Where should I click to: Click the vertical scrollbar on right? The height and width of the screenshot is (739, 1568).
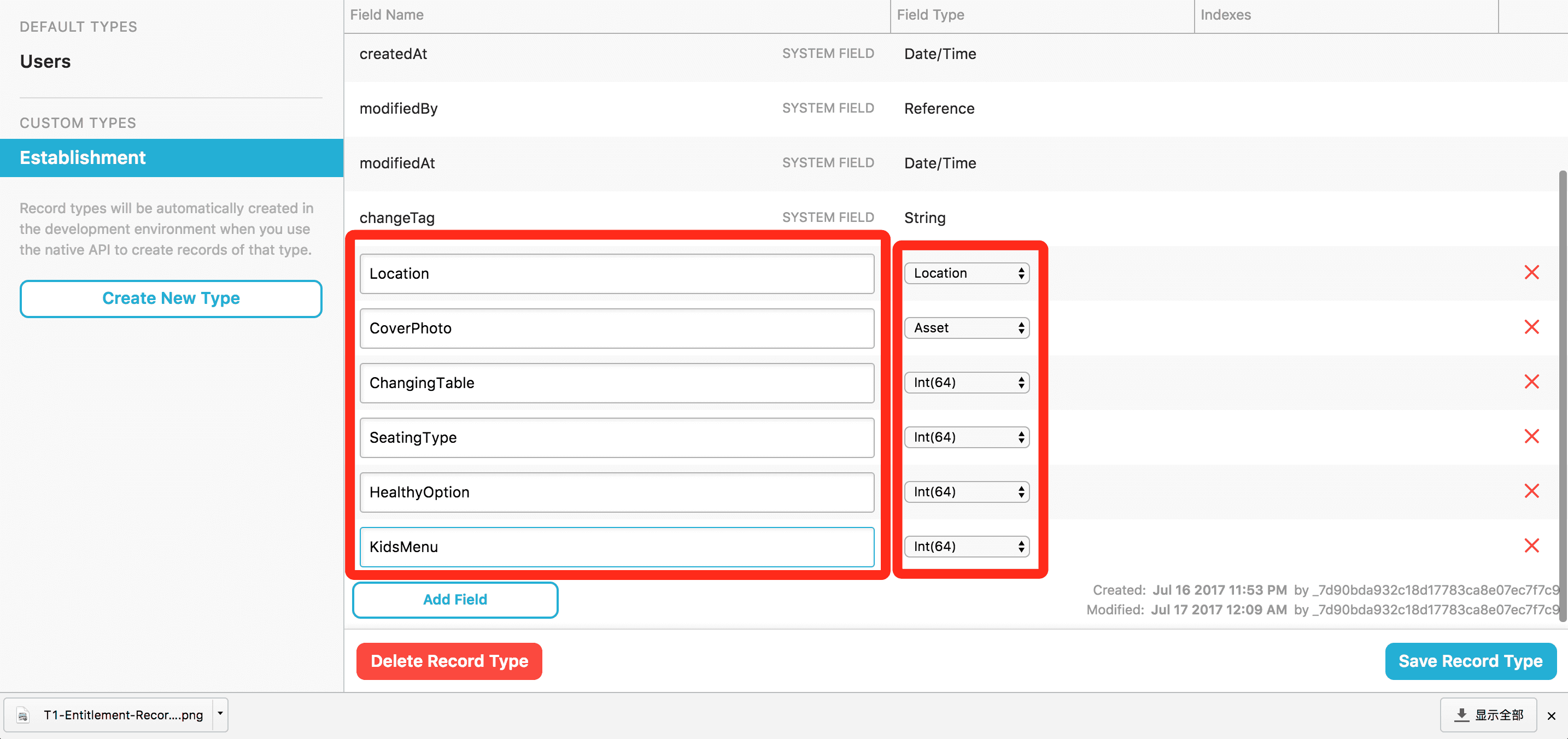(1562, 396)
